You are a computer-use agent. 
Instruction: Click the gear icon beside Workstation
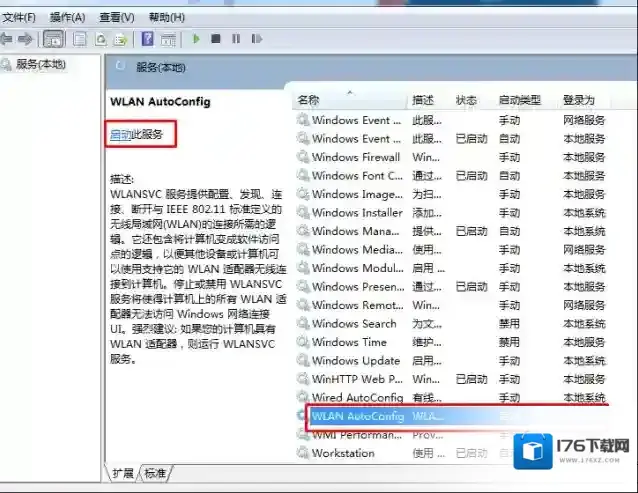click(303, 453)
